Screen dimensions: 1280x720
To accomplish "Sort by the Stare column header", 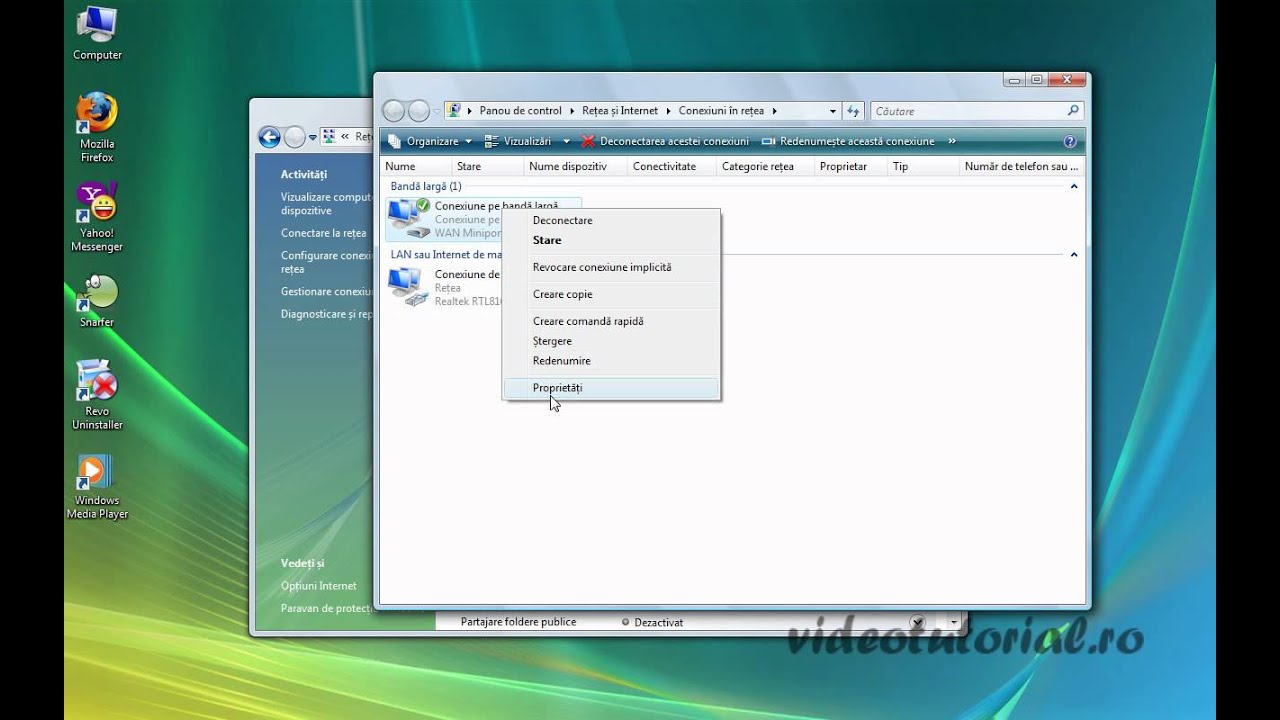I will (x=488, y=166).
